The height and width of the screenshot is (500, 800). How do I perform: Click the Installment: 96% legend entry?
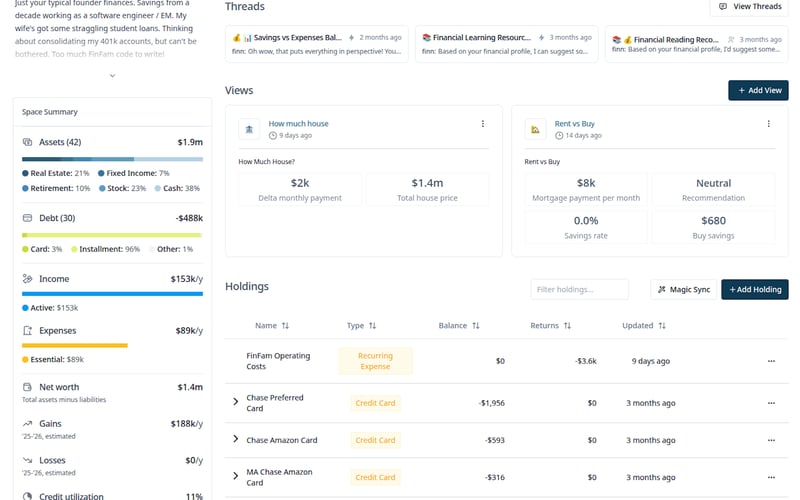pyautogui.click(x=106, y=249)
